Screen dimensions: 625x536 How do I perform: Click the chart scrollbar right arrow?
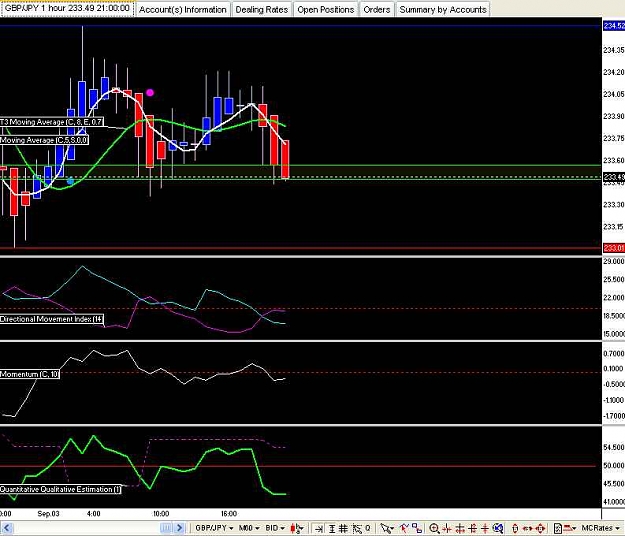click(x=179, y=528)
